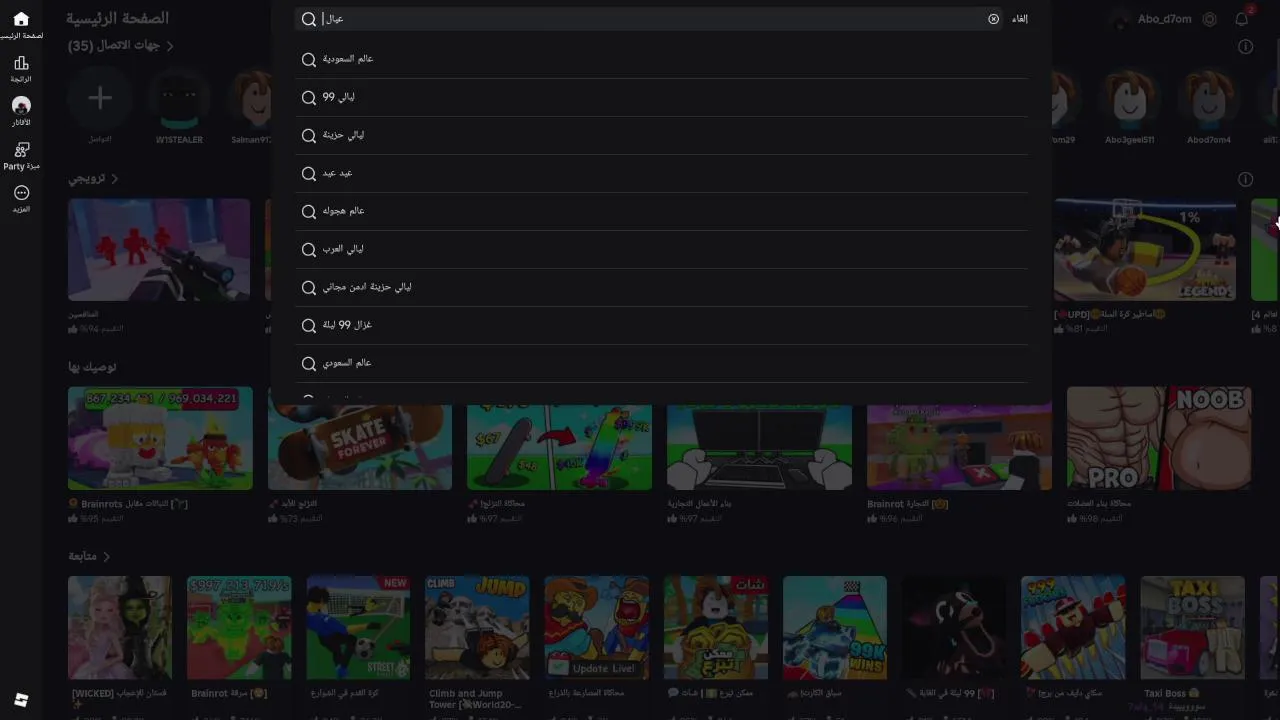The image size is (1280, 720).
Task: Open Abod7om4 friend avatar
Action: coord(1209,98)
